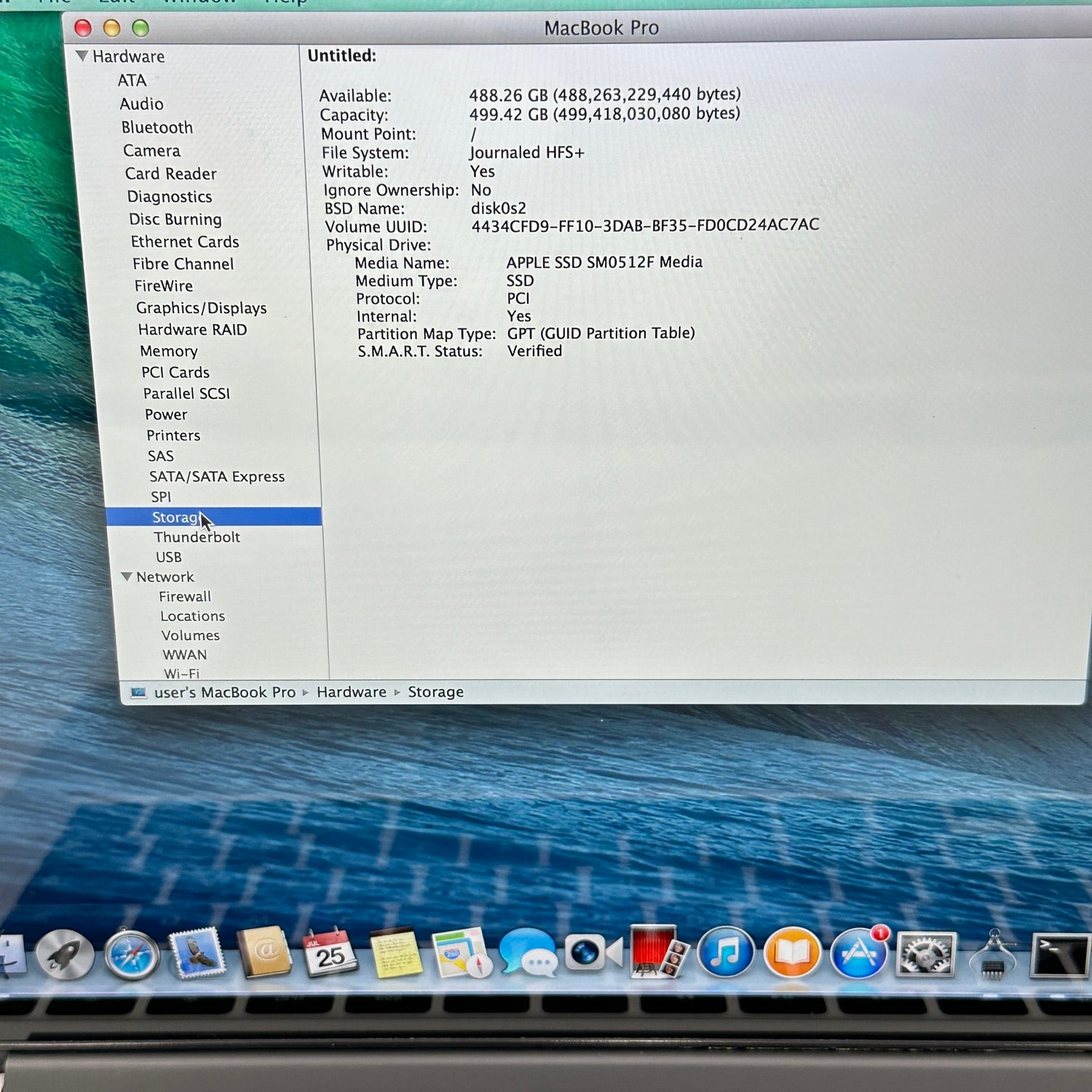Select Disc Burning in the sidebar

coord(175,219)
